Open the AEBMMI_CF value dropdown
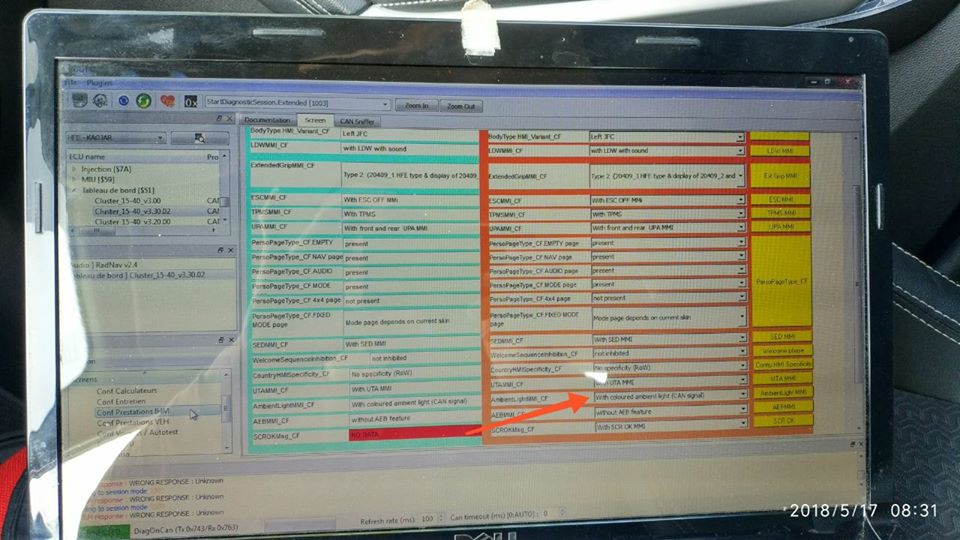 coord(671,412)
